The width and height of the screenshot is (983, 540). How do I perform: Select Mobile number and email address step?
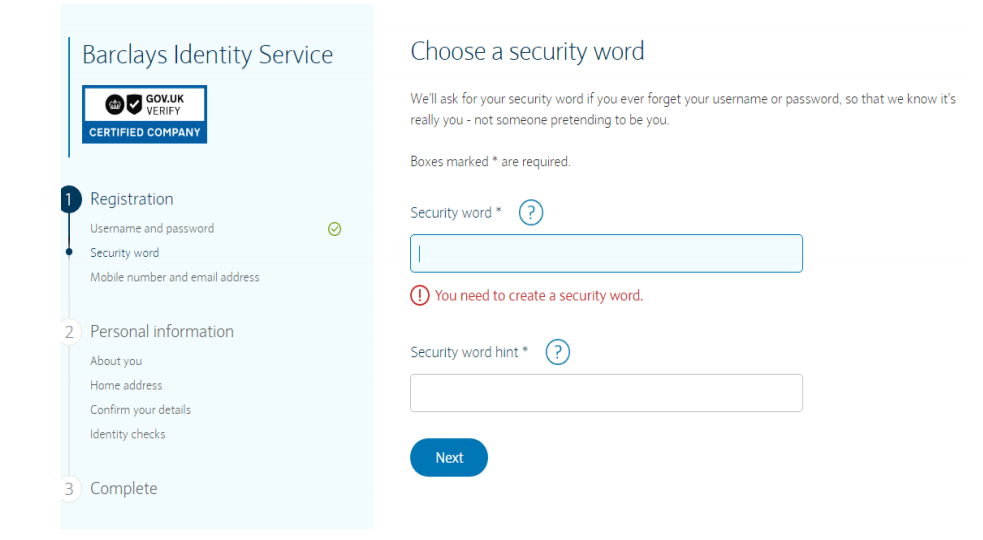click(x=175, y=277)
